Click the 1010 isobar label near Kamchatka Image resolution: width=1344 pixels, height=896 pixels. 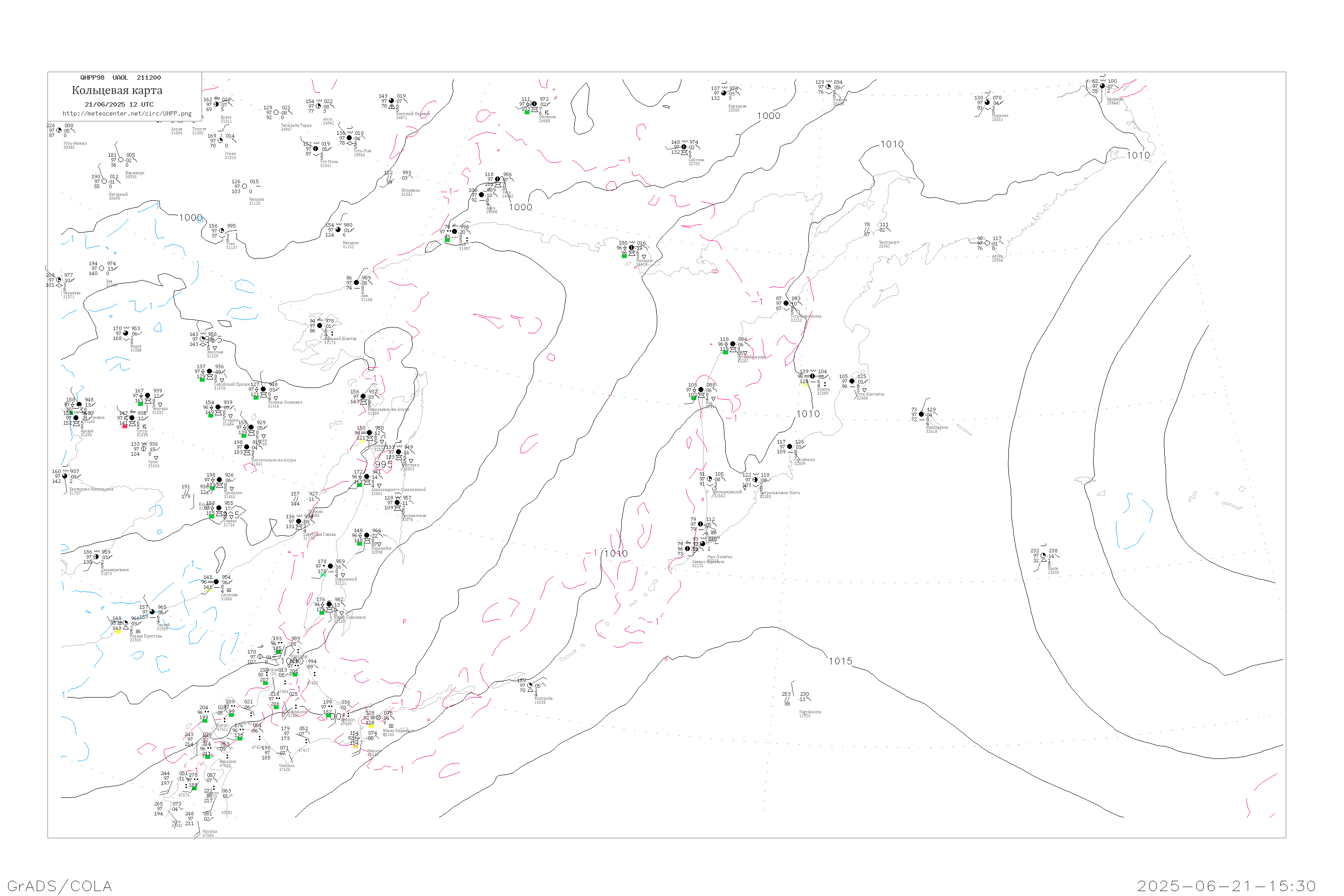click(808, 414)
